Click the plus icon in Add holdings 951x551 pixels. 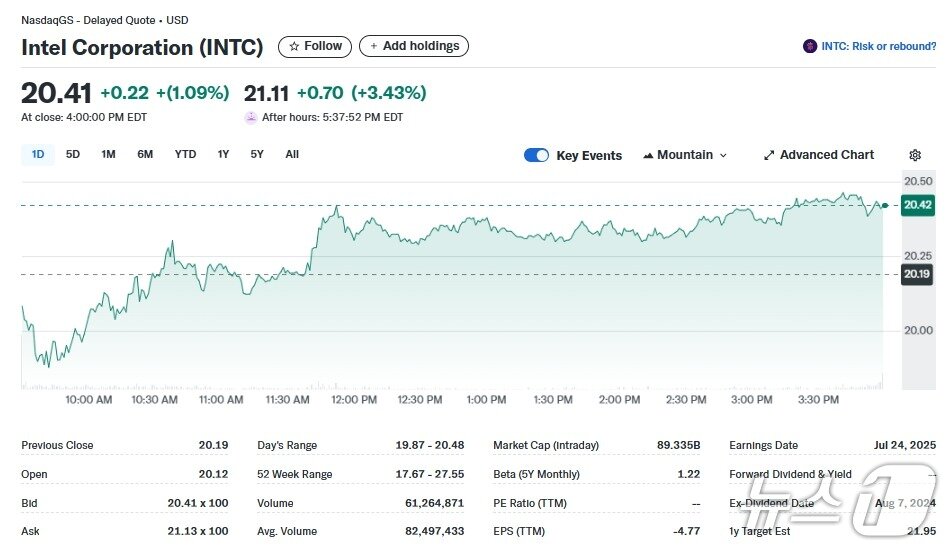[x=374, y=46]
